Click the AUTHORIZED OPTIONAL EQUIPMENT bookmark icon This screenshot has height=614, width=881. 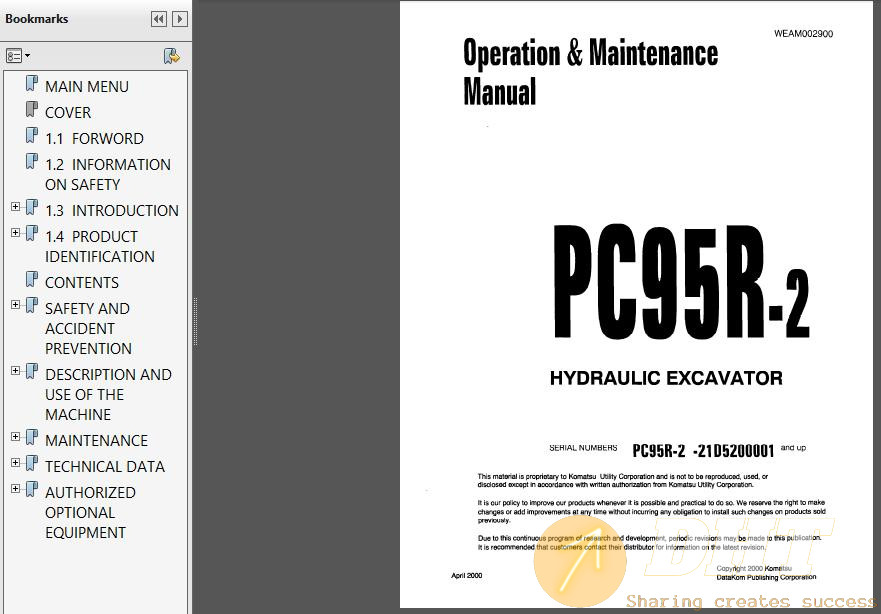point(32,489)
